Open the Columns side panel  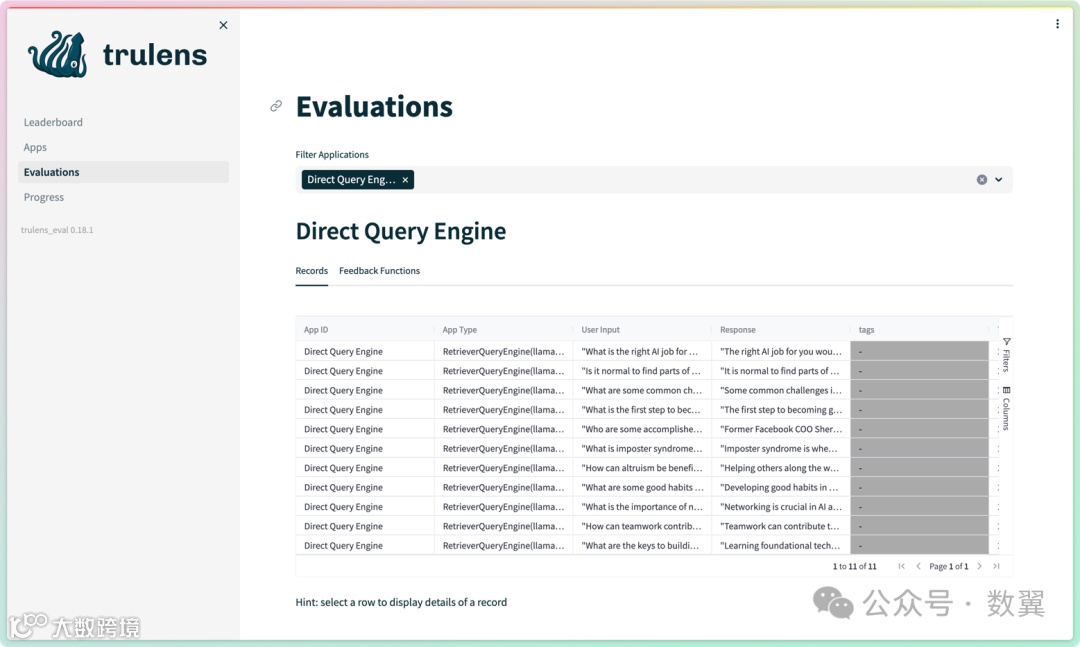[x=1006, y=408]
